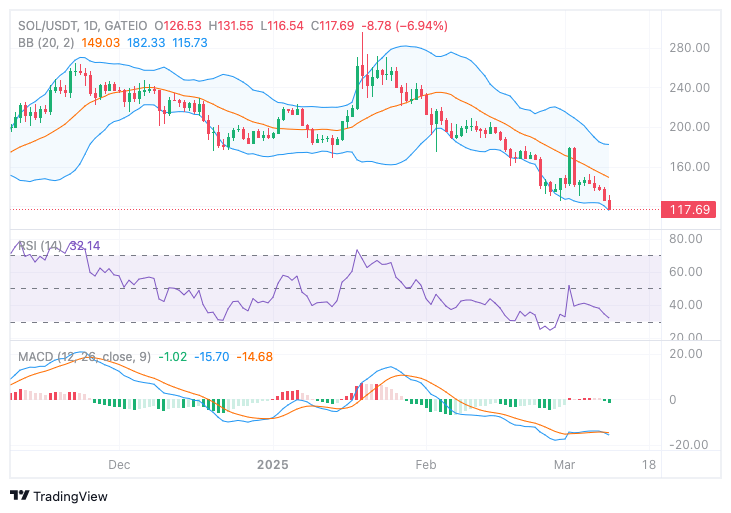Click the Mar label on time axis
This screenshot has height=513, width=731.
tap(564, 465)
